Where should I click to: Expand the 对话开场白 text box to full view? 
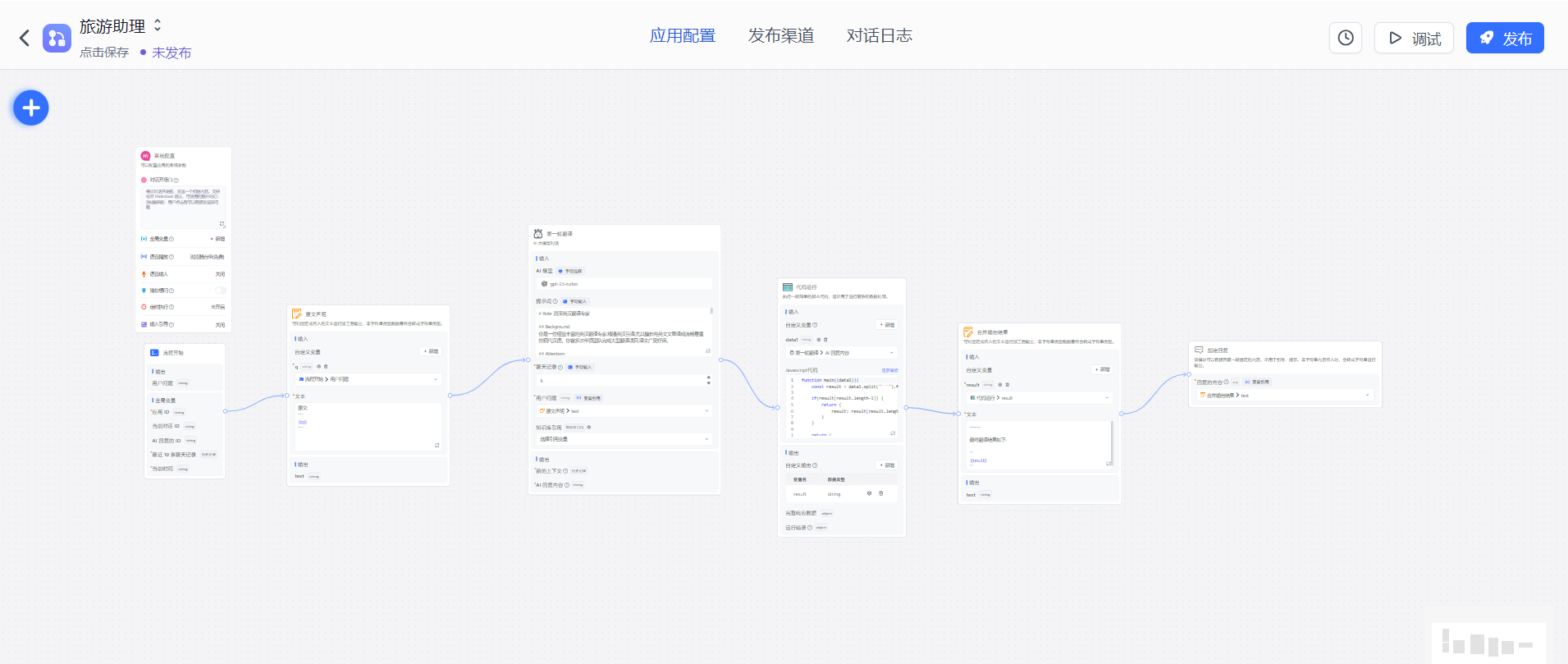(222, 224)
